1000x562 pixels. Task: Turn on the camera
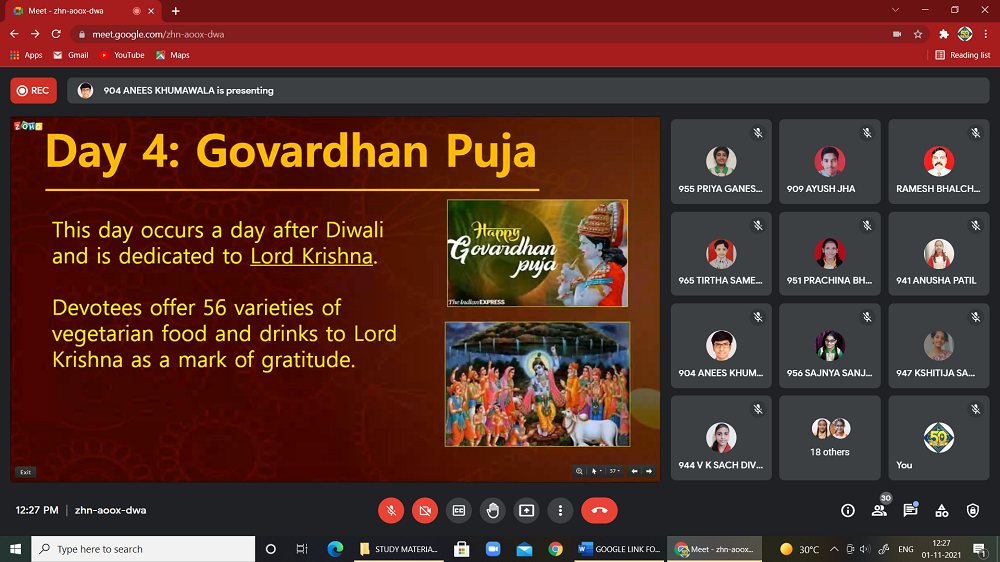pos(425,510)
